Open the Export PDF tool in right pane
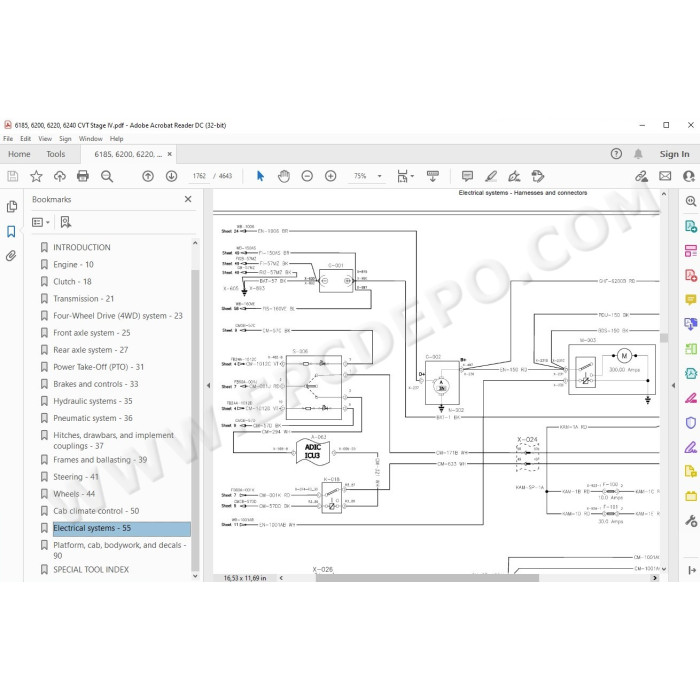This screenshot has width=700, height=700. (691, 226)
